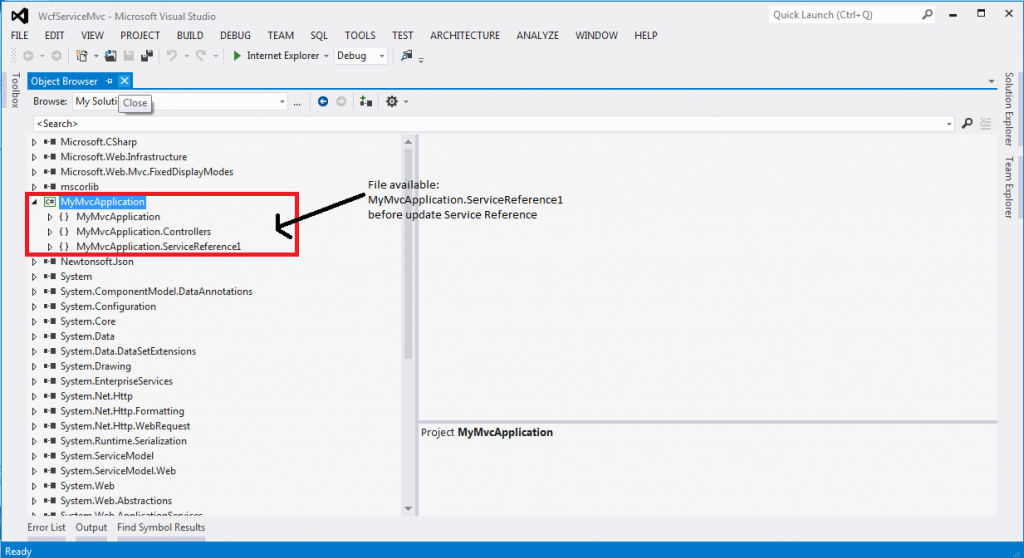Open the document tabs overflow dropdown

tap(991, 82)
